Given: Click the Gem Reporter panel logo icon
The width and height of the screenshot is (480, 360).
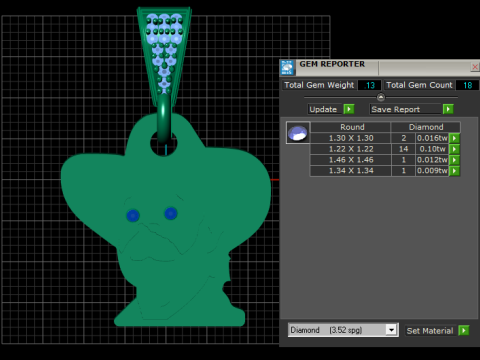Looking at the screenshot, I should pos(287,68).
